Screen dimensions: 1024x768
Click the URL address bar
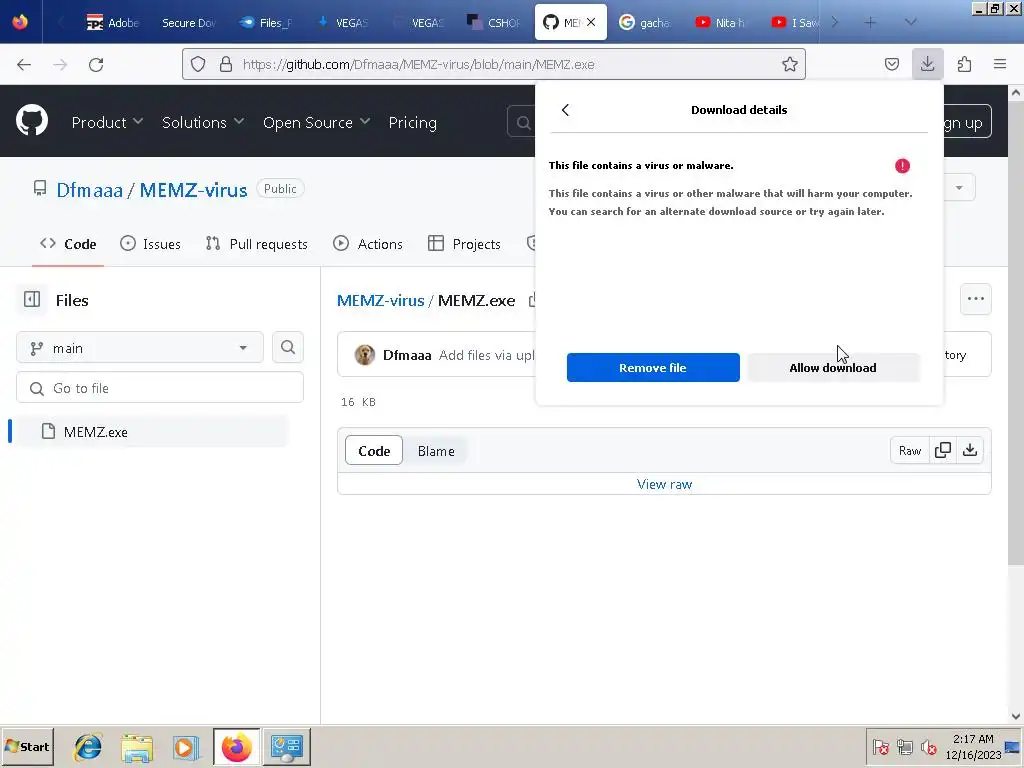click(494, 64)
